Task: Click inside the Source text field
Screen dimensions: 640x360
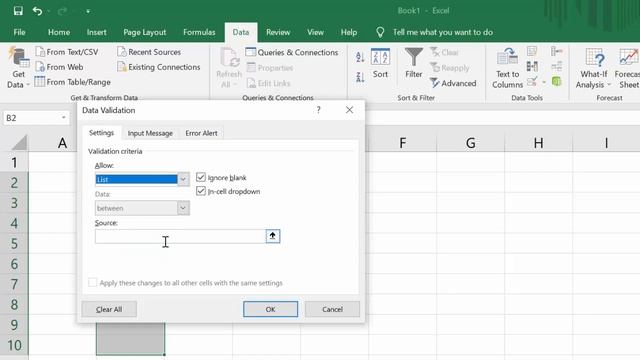Action: pos(180,236)
